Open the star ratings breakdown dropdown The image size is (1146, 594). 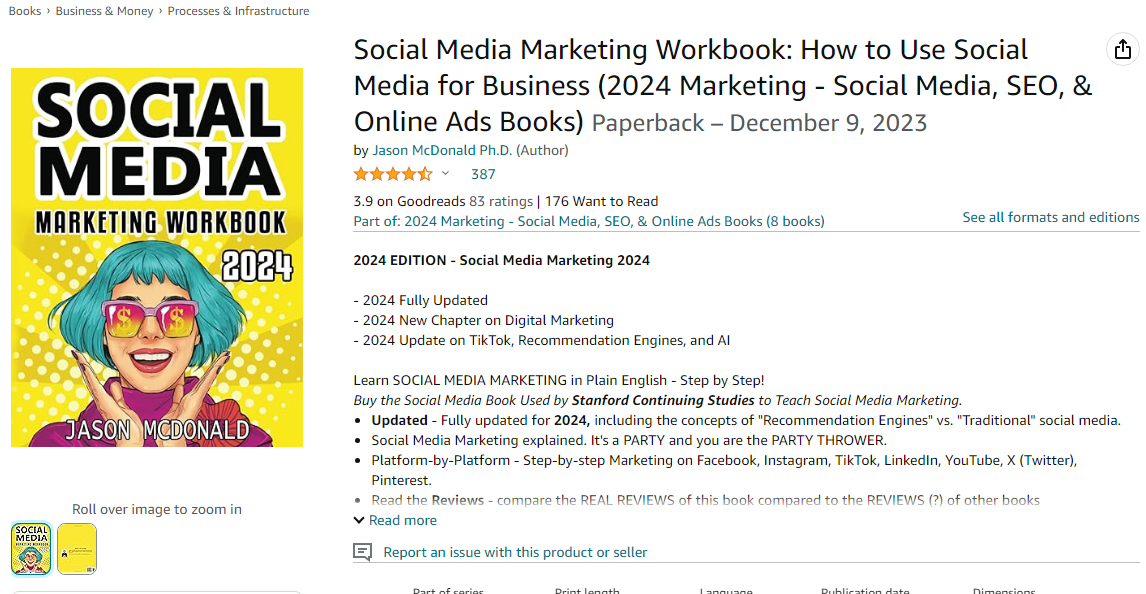click(446, 173)
